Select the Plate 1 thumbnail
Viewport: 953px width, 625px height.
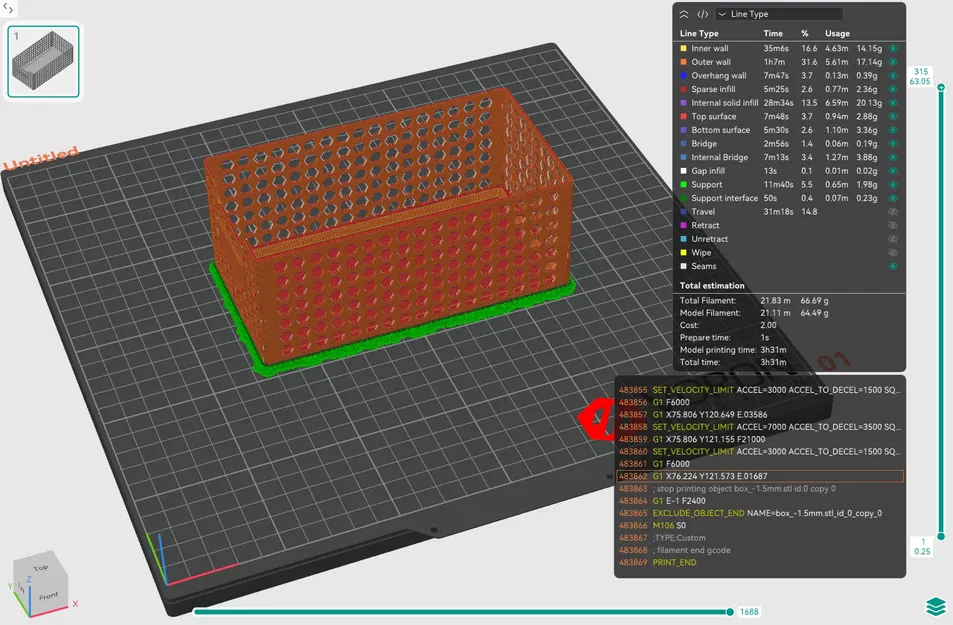pos(43,60)
